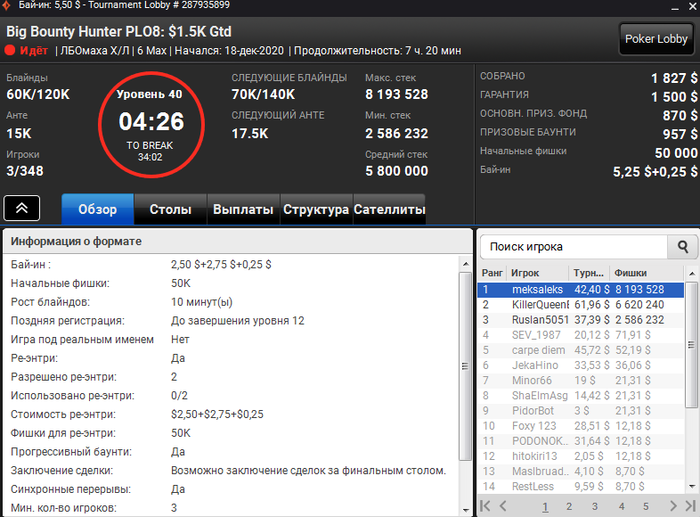Click scroll-down arrow of format info panel
Image resolution: width=700 pixels, height=517 pixels.
466,510
